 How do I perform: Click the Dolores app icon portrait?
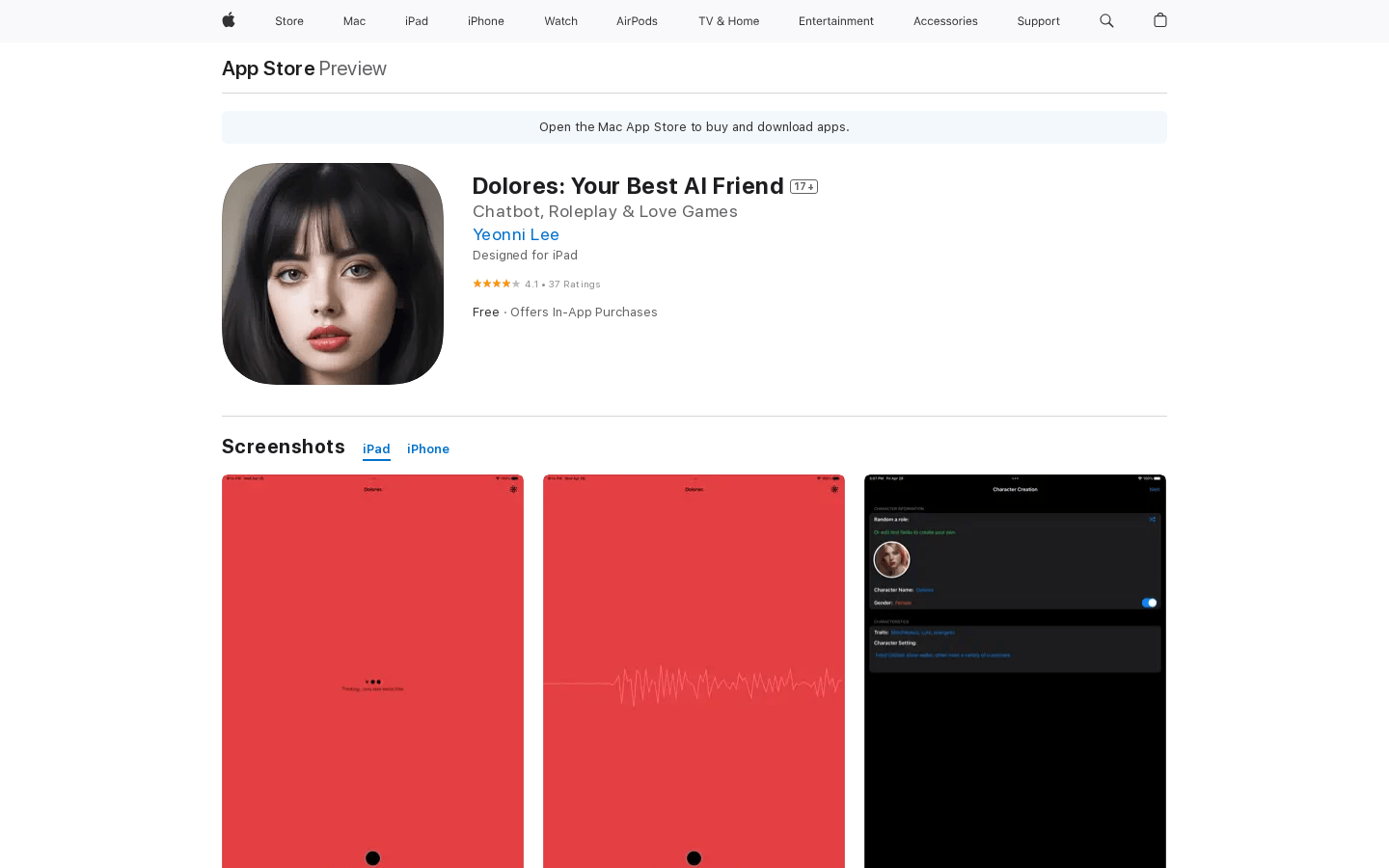click(x=333, y=274)
